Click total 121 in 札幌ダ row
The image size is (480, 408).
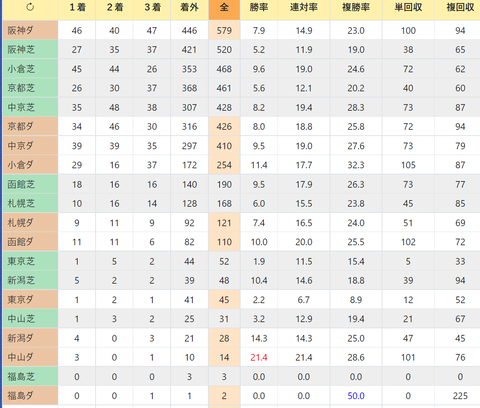[x=224, y=223]
